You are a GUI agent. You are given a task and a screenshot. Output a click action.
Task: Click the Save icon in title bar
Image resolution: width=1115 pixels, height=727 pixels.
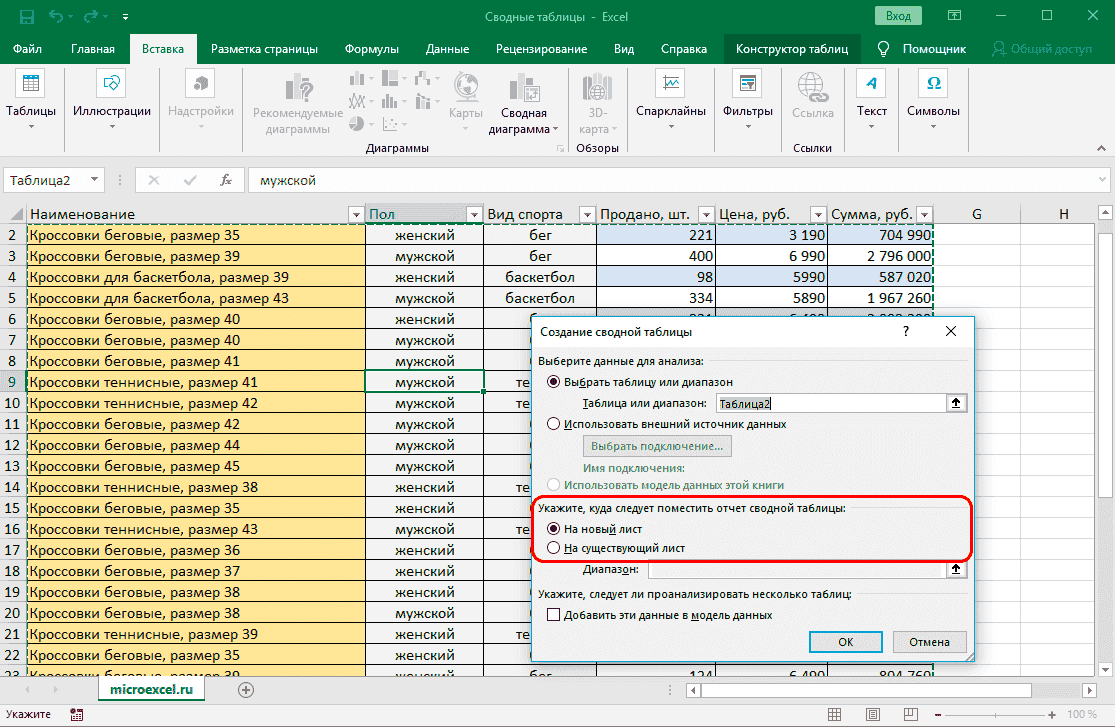click(x=26, y=16)
